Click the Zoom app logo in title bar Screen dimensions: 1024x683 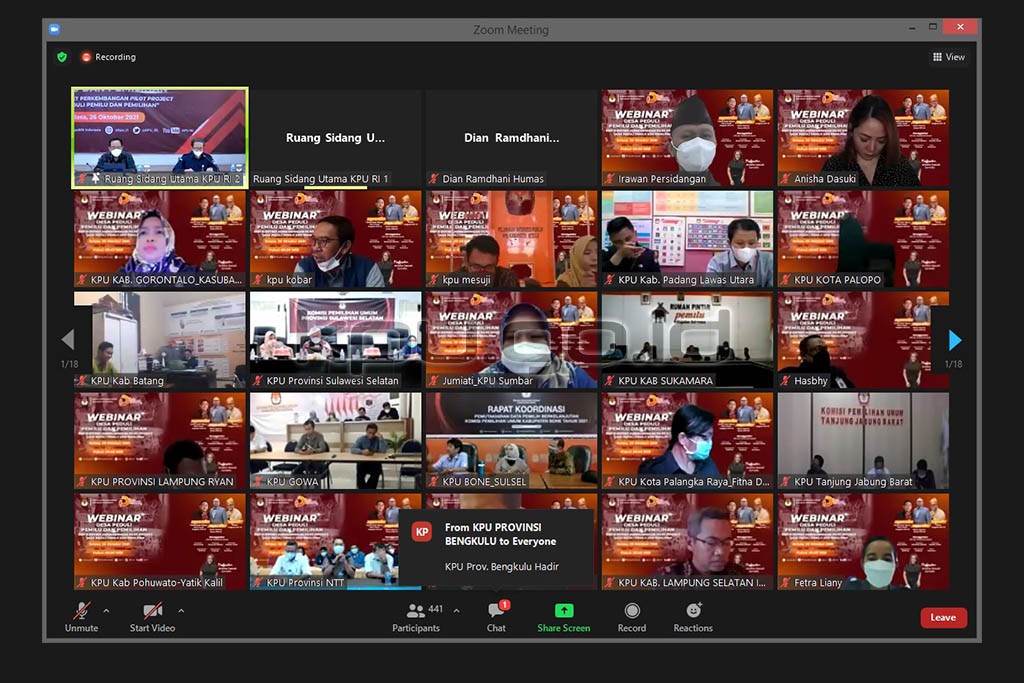click(x=54, y=29)
